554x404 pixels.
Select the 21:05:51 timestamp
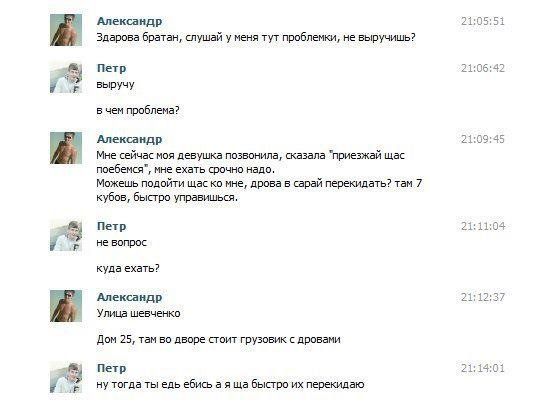click(483, 21)
